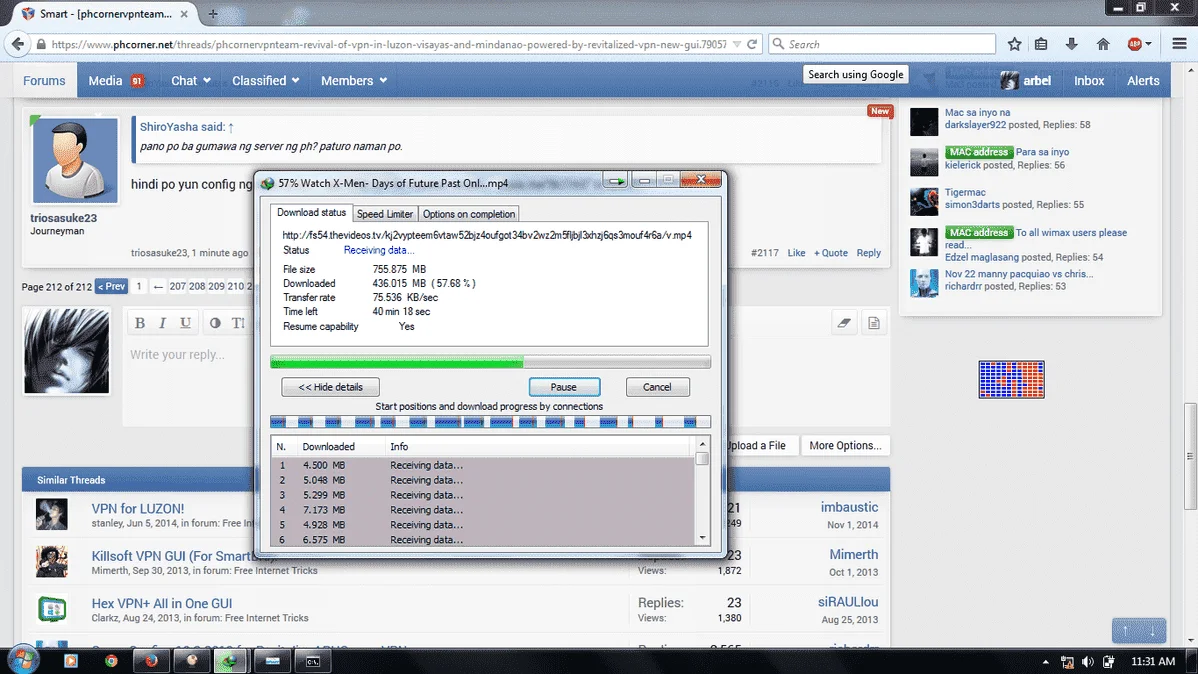Click the connections progress segment bar

click(490, 422)
